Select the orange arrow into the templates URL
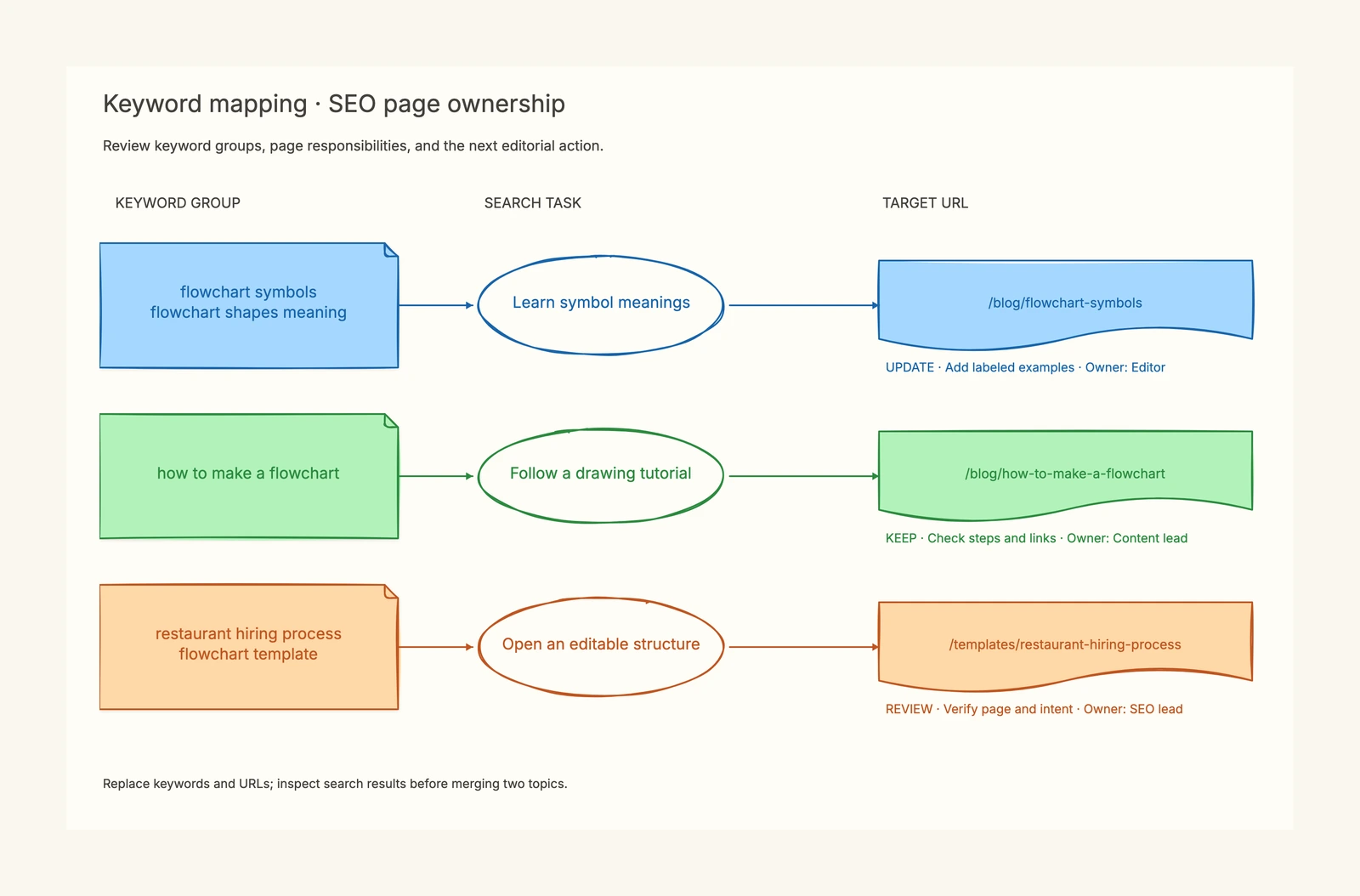 (x=804, y=647)
